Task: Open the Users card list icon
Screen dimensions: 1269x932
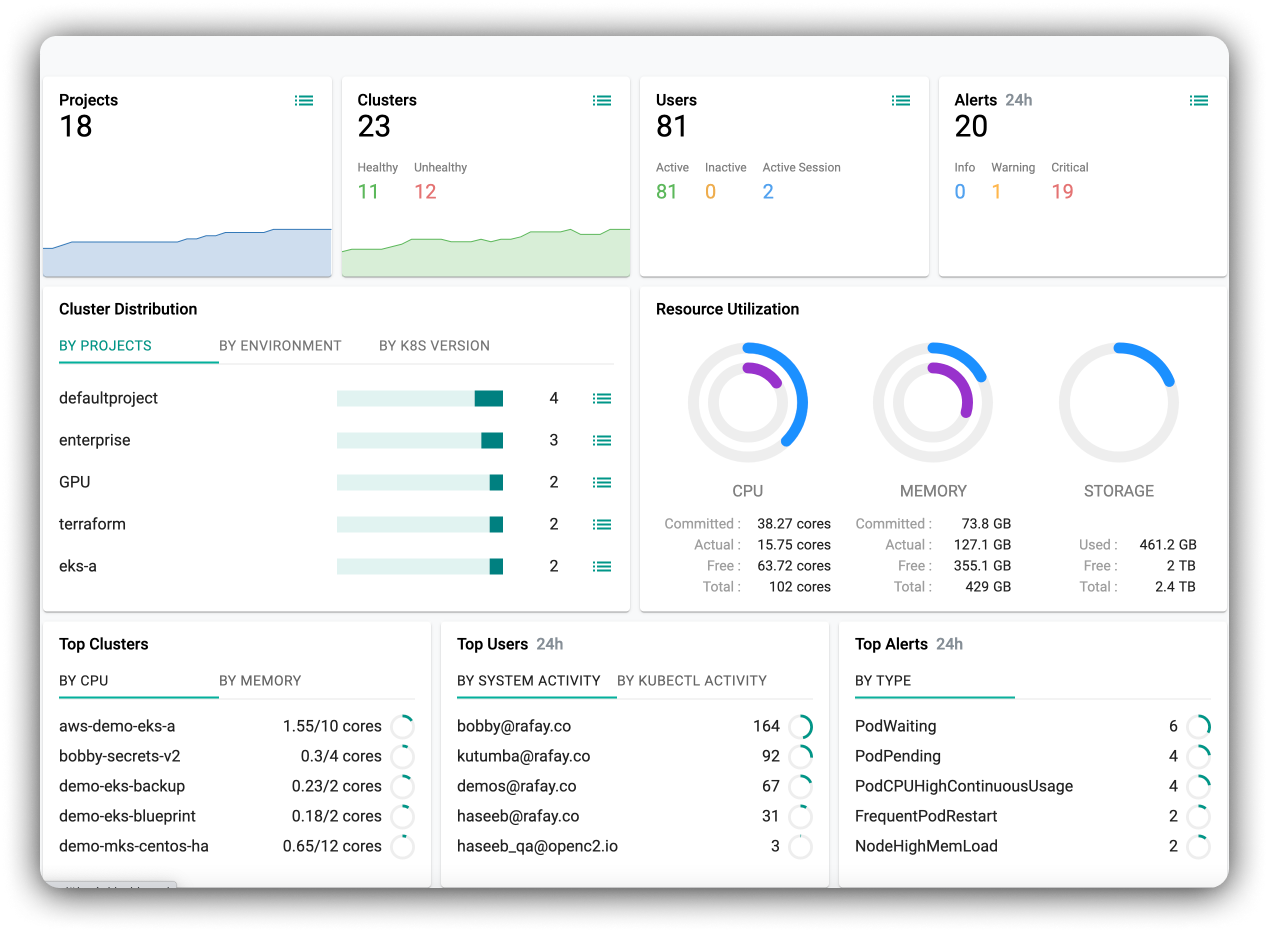Action: click(x=901, y=100)
